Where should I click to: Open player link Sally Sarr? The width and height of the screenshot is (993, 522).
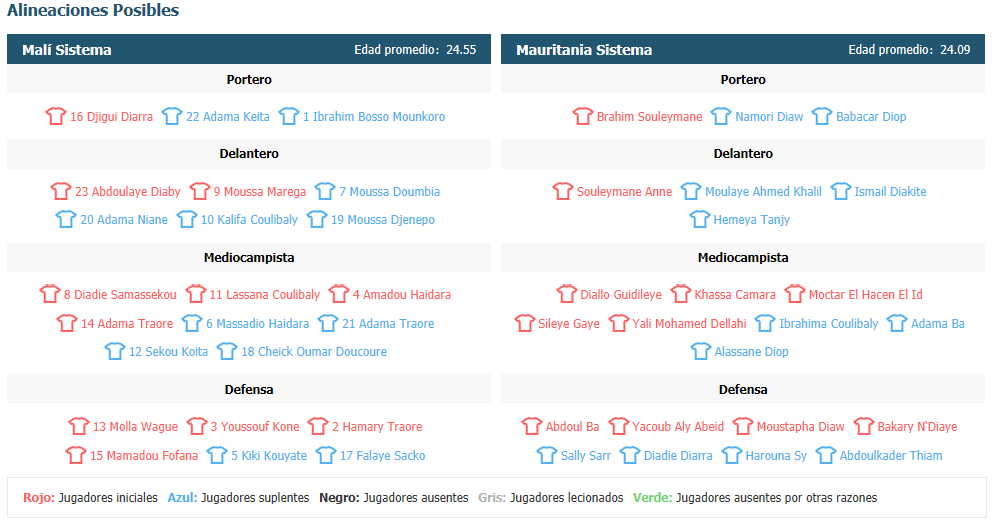click(x=586, y=455)
